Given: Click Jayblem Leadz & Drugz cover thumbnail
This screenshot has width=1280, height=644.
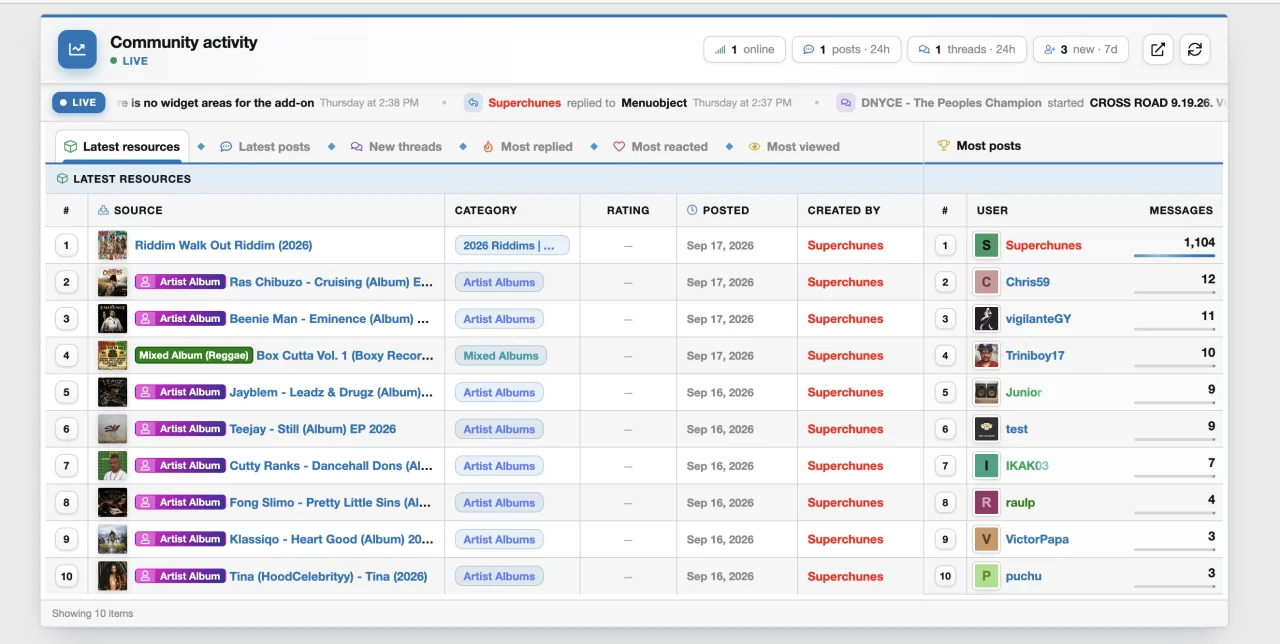Looking at the screenshot, I should [x=112, y=392].
